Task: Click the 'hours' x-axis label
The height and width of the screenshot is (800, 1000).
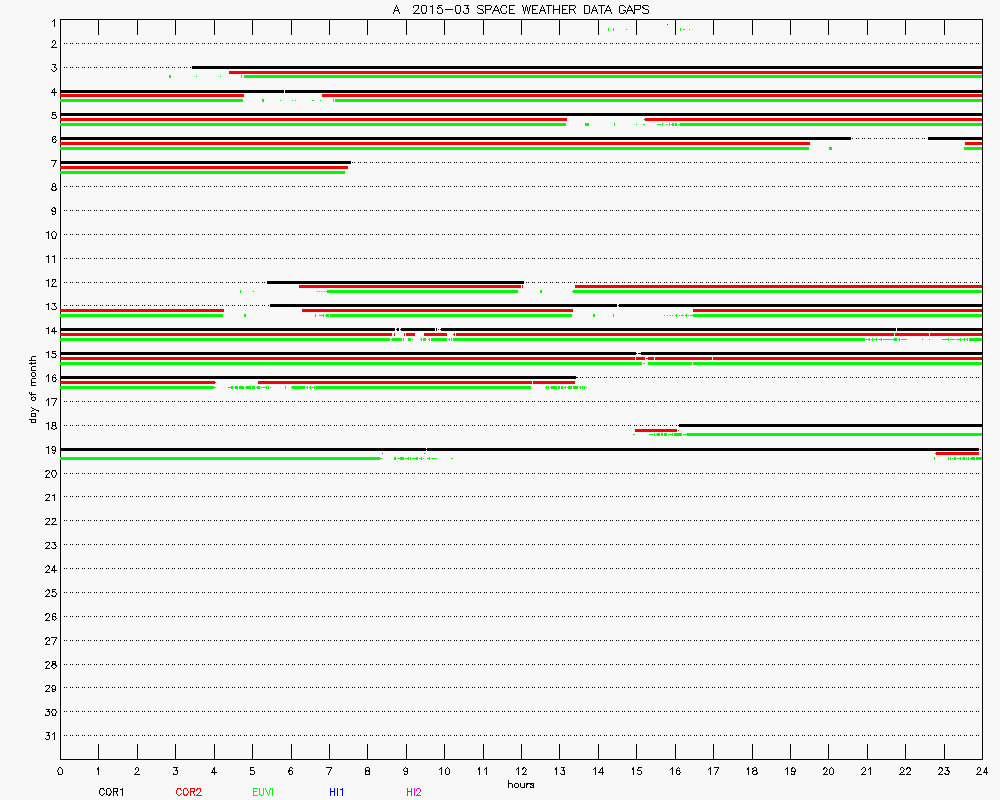Action: pyautogui.click(x=520, y=784)
